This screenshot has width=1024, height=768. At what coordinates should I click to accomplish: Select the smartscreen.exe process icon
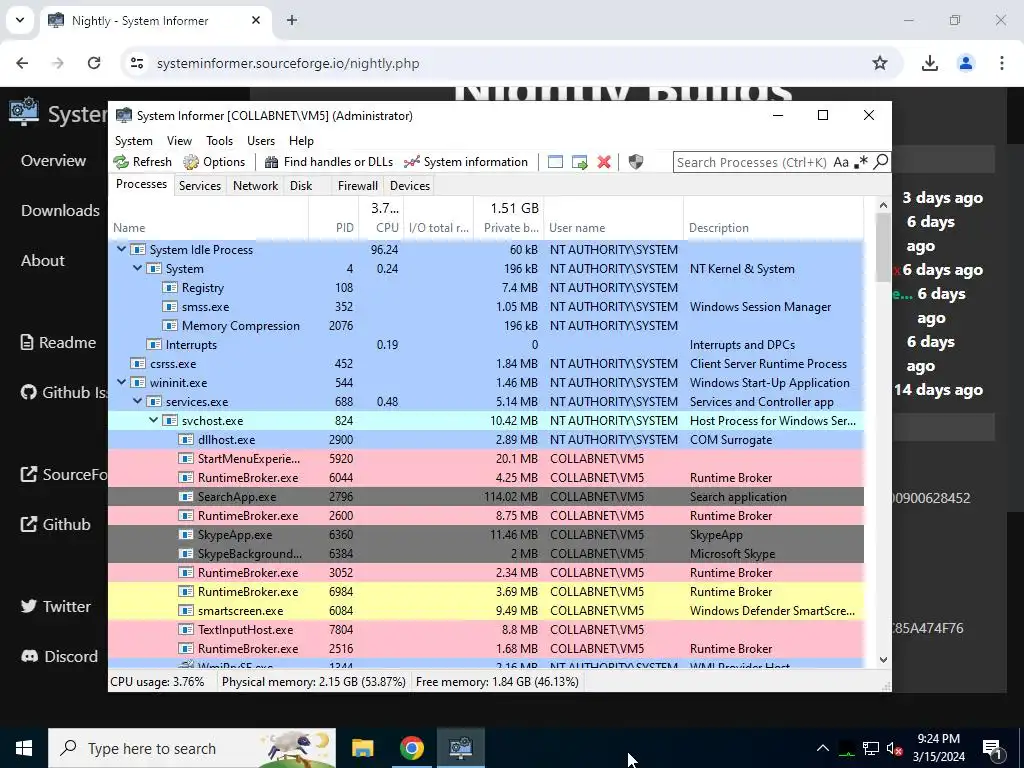coord(186,611)
